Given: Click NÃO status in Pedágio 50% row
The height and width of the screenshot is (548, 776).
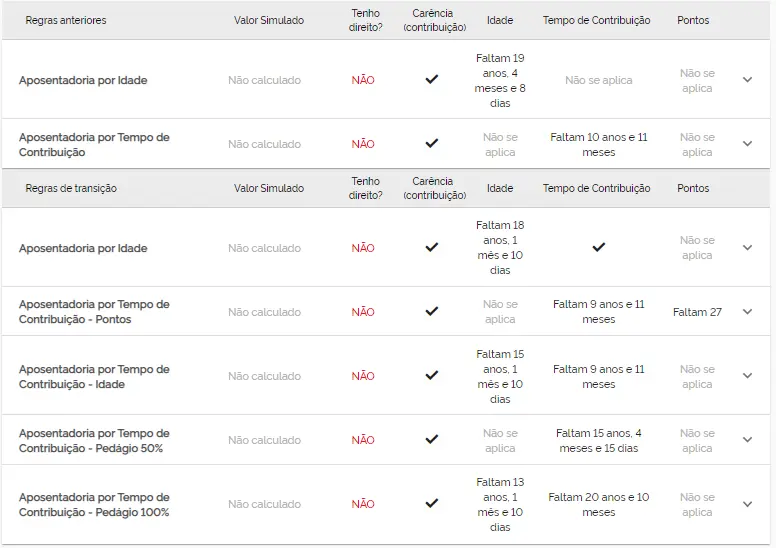Looking at the screenshot, I should point(363,440).
